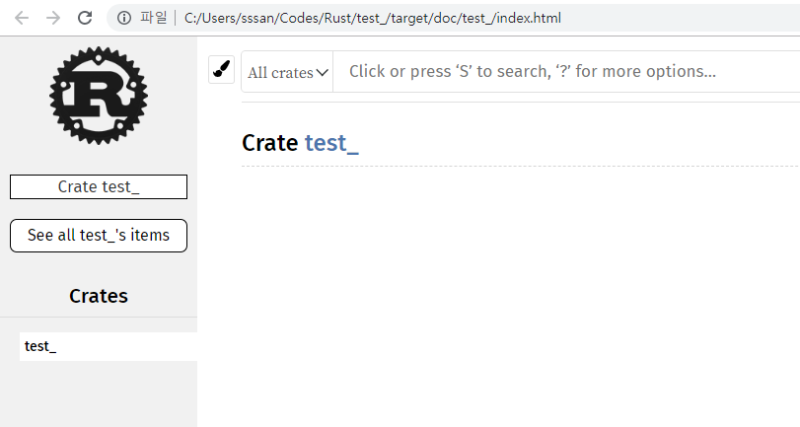Select test_ in the Crates list
Image resolution: width=800 pixels, height=427 pixels.
pos(41,346)
